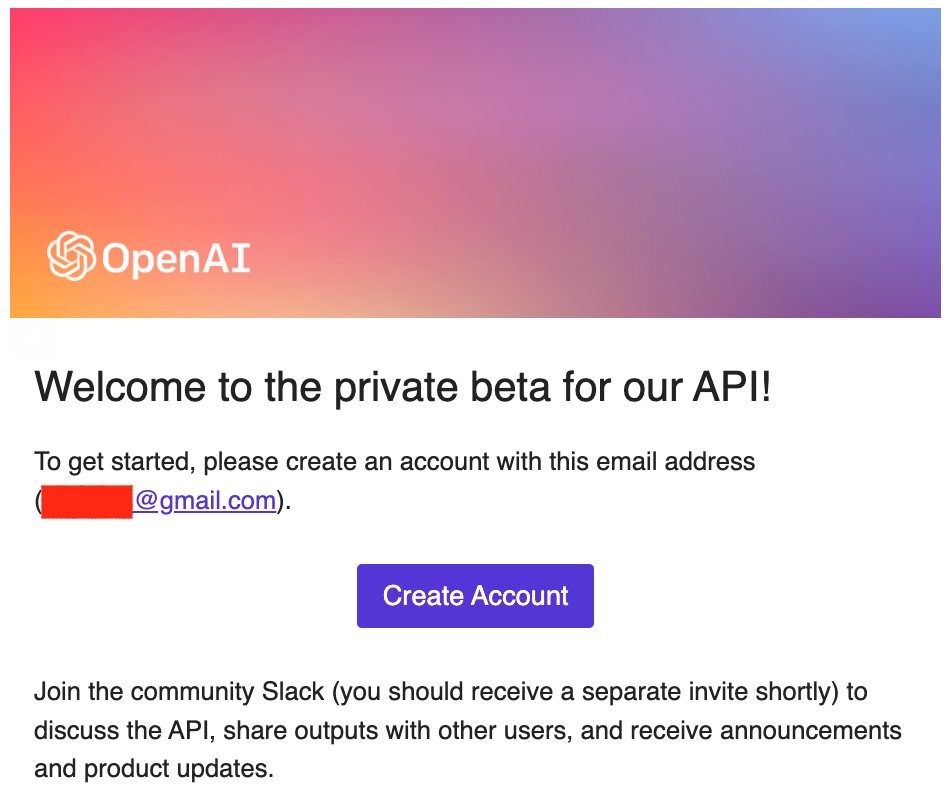Open the @gmail.com email link

pos(205,501)
